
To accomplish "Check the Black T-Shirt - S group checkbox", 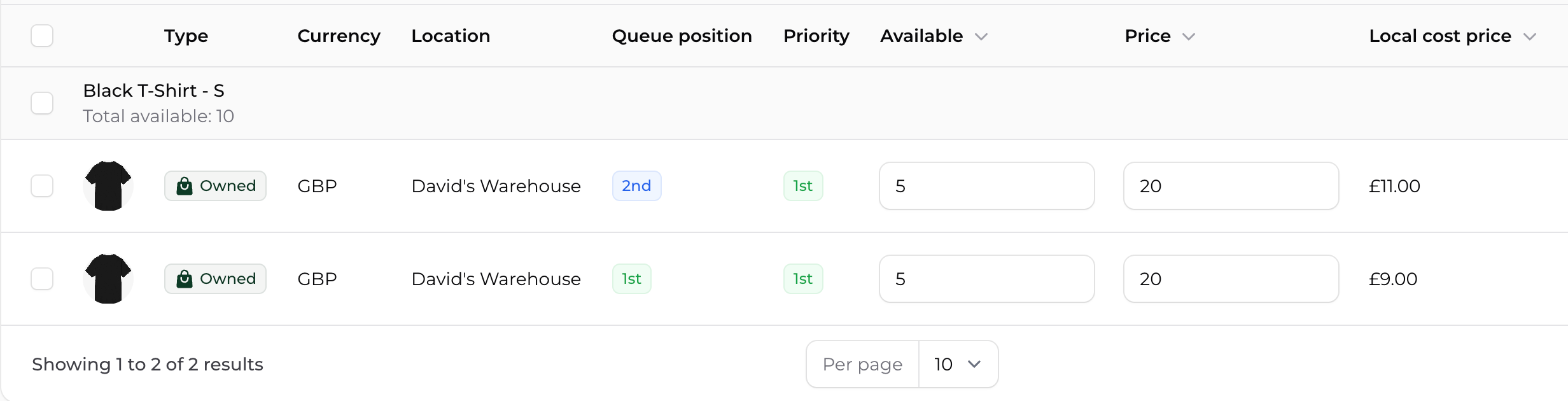I will tap(42, 102).
